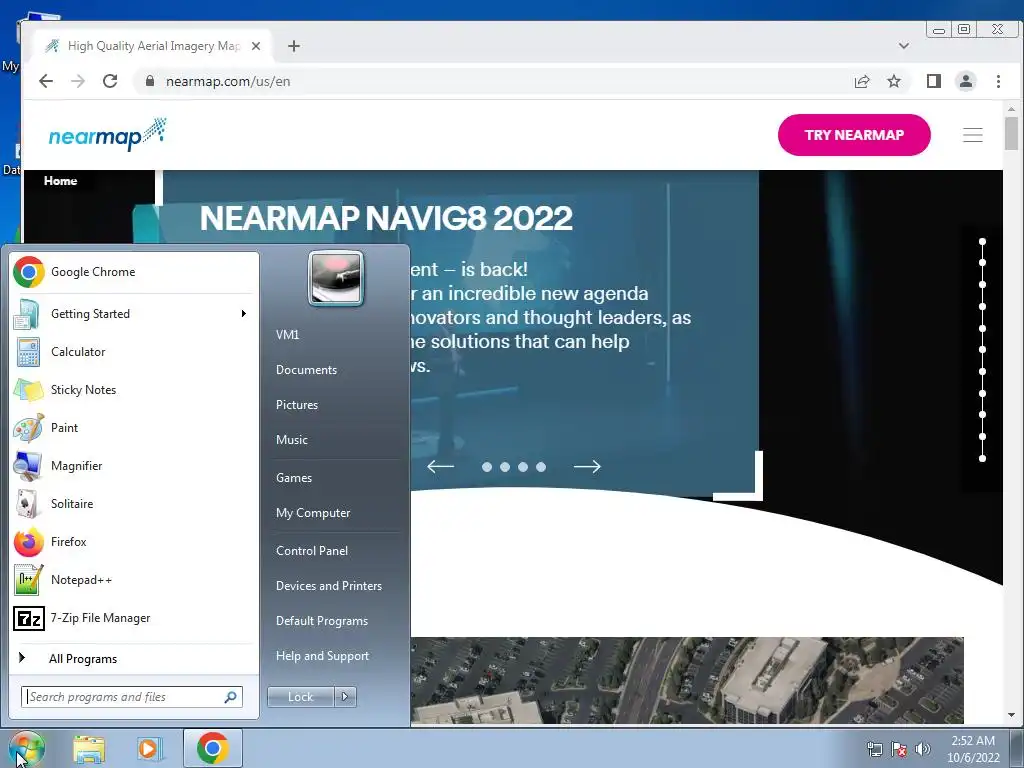The height and width of the screenshot is (768, 1024).
Task: Open Sticky Notes
Action: coord(134,390)
